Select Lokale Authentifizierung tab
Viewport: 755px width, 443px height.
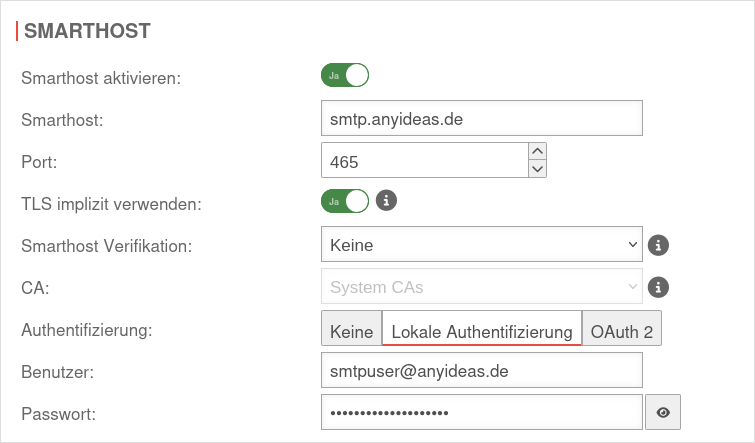(x=482, y=330)
